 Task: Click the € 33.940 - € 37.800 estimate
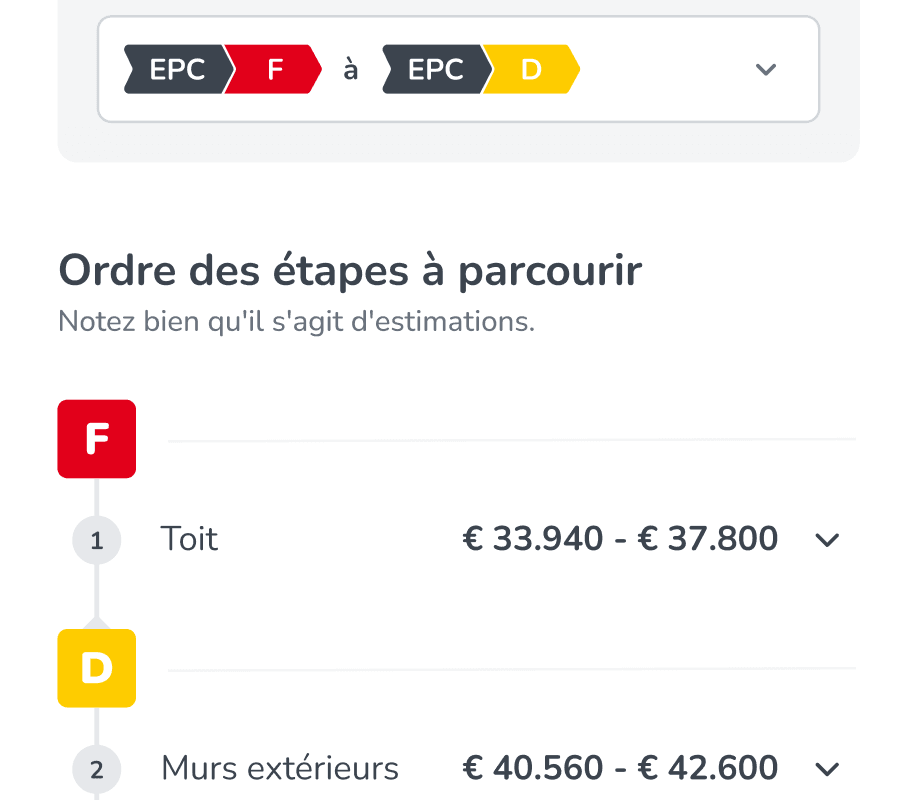pyautogui.click(x=620, y=540)
